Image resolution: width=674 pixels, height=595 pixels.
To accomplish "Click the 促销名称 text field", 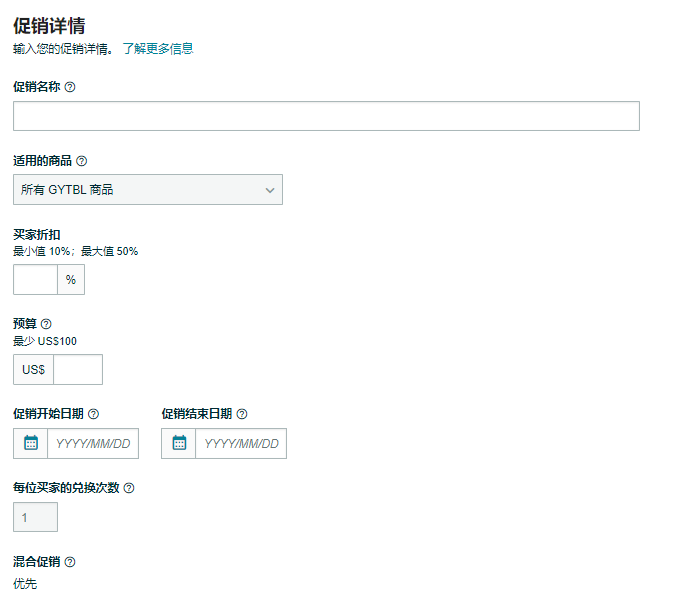I will pos(326,116).
